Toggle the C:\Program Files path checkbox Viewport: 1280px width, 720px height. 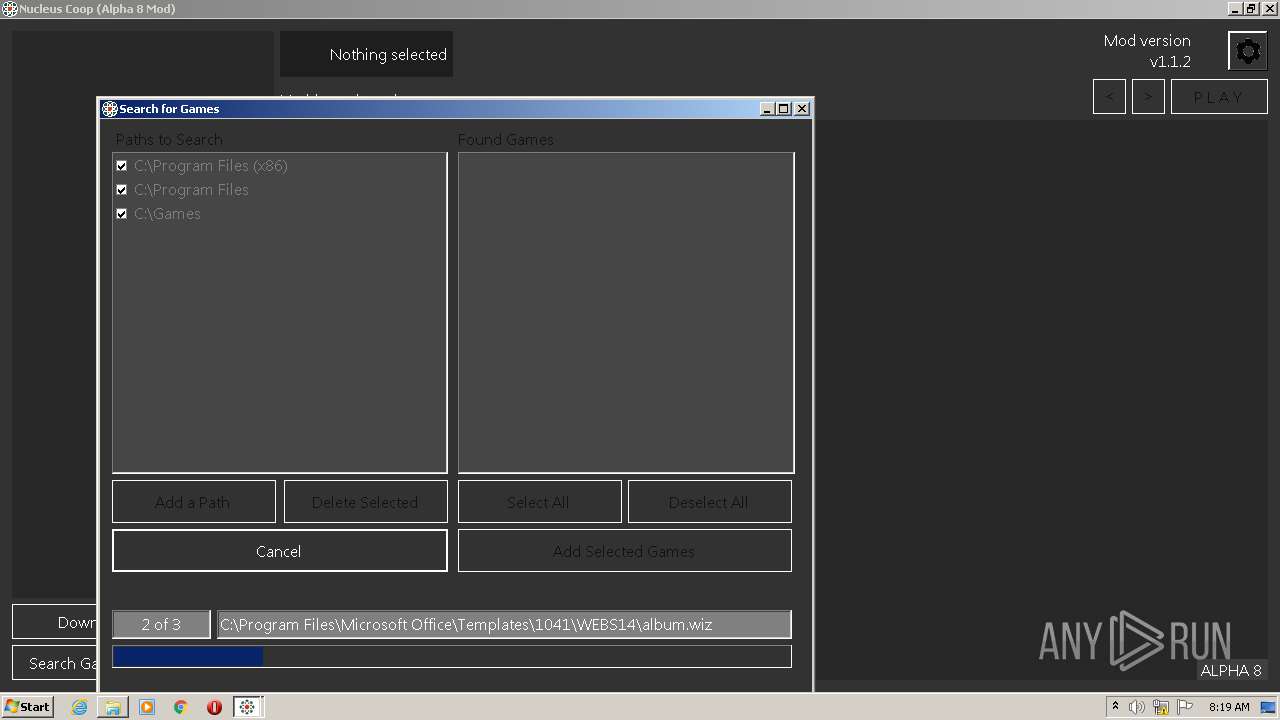(x=122, y=190)
